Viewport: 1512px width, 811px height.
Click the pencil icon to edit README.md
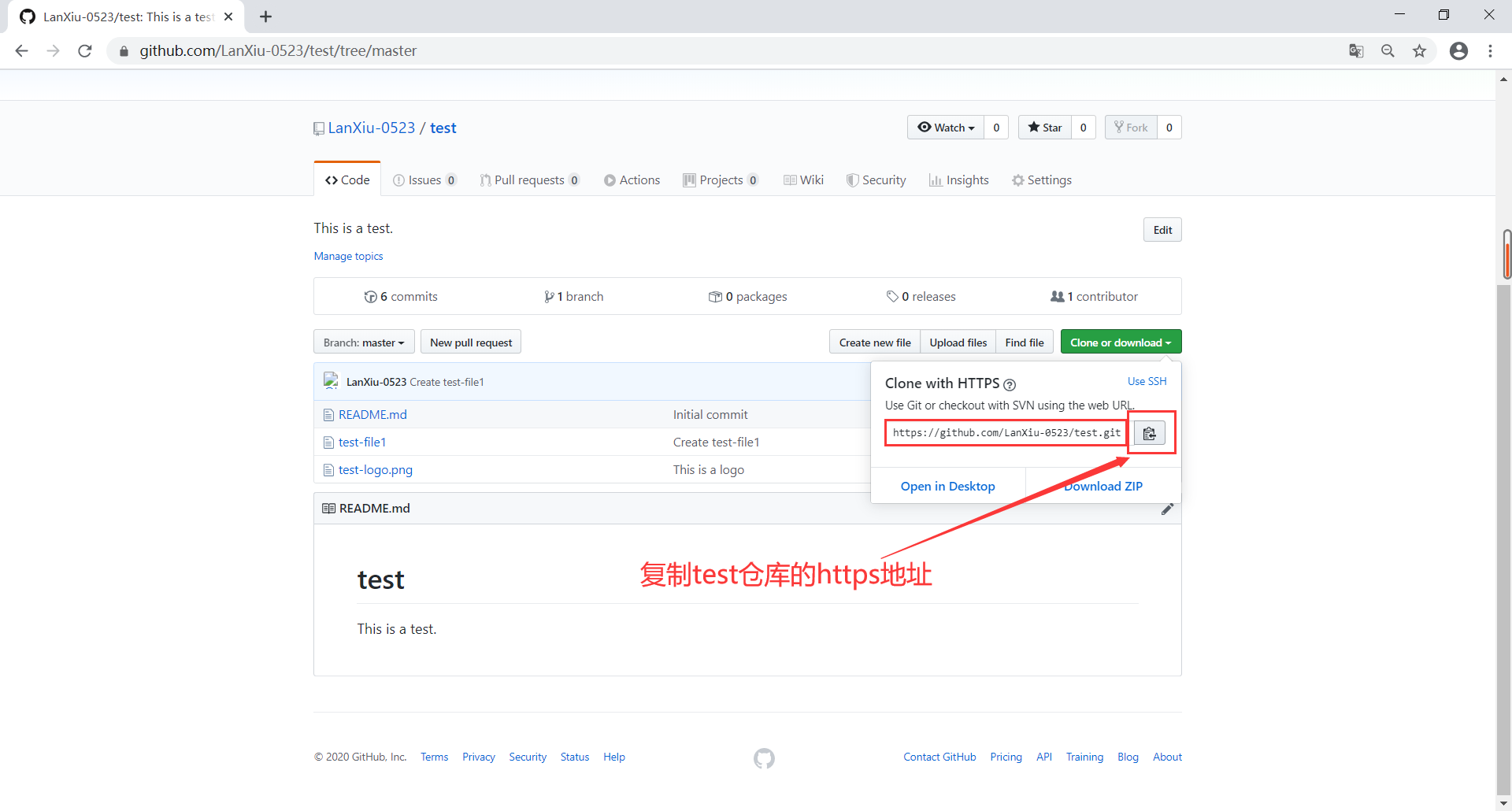coord(1168,509)
